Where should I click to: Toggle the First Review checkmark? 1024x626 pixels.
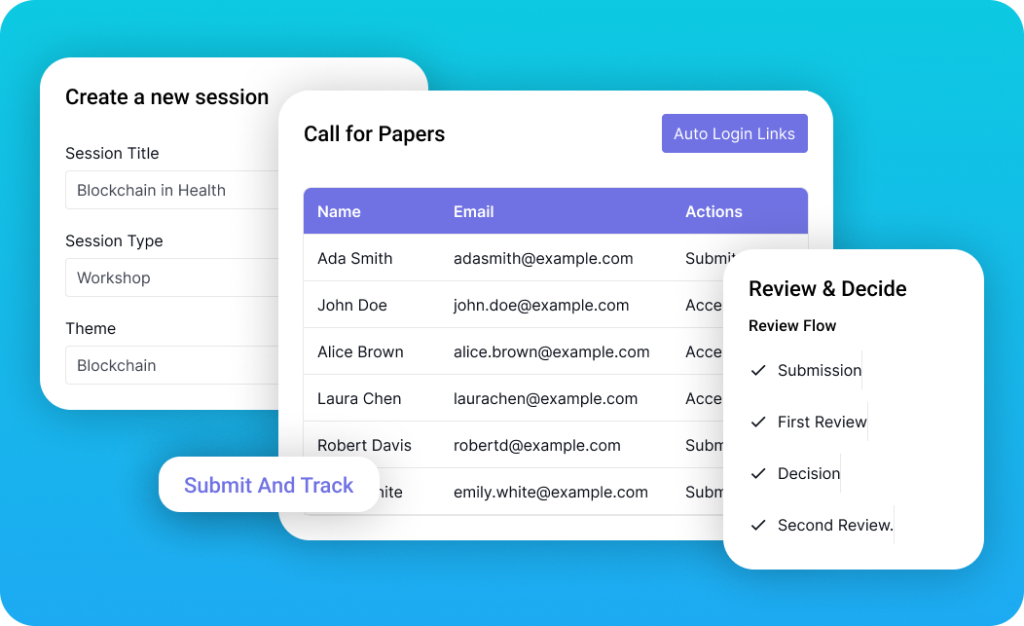point(758,422)
